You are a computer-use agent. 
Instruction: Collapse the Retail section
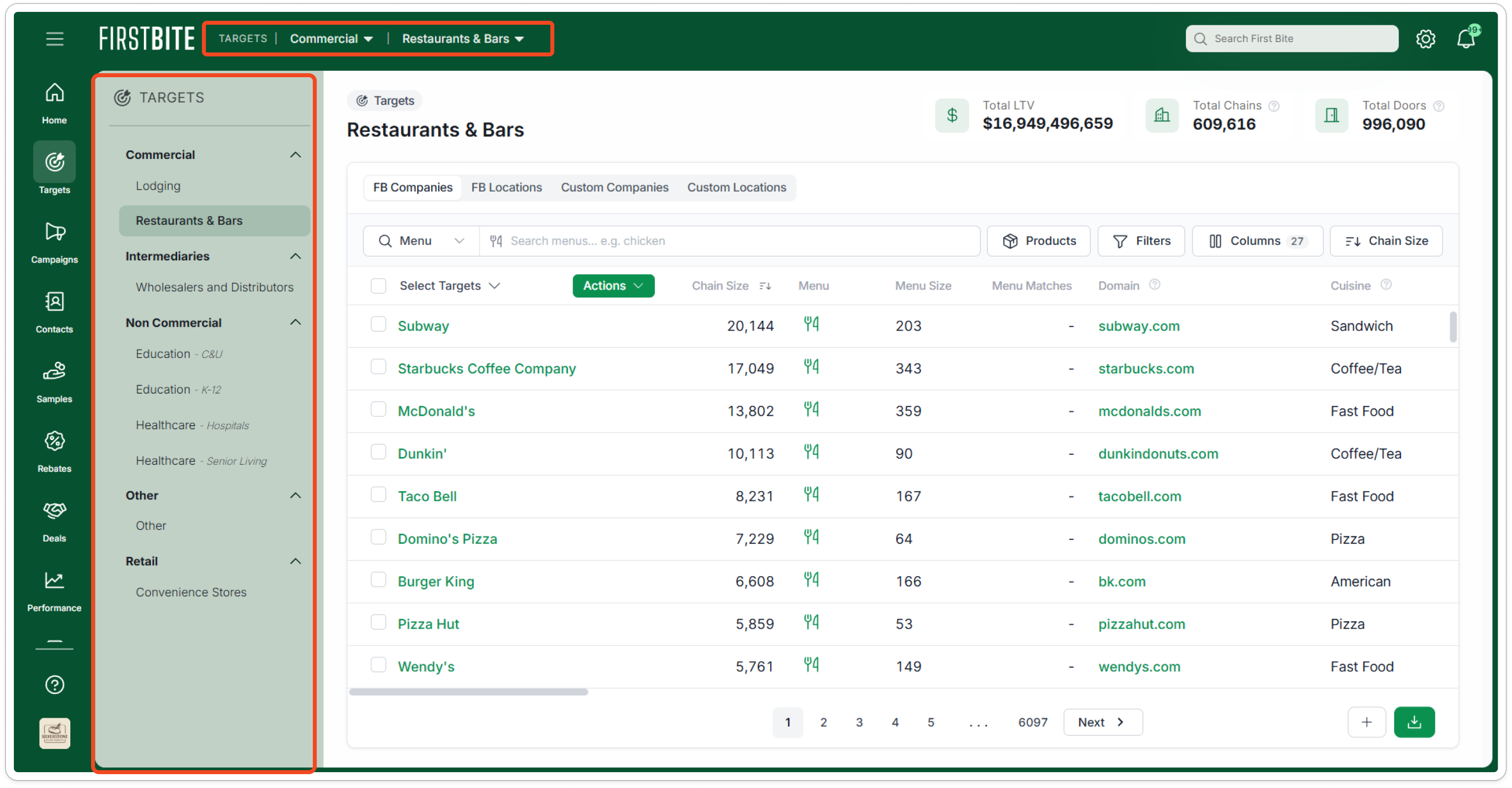295,561
